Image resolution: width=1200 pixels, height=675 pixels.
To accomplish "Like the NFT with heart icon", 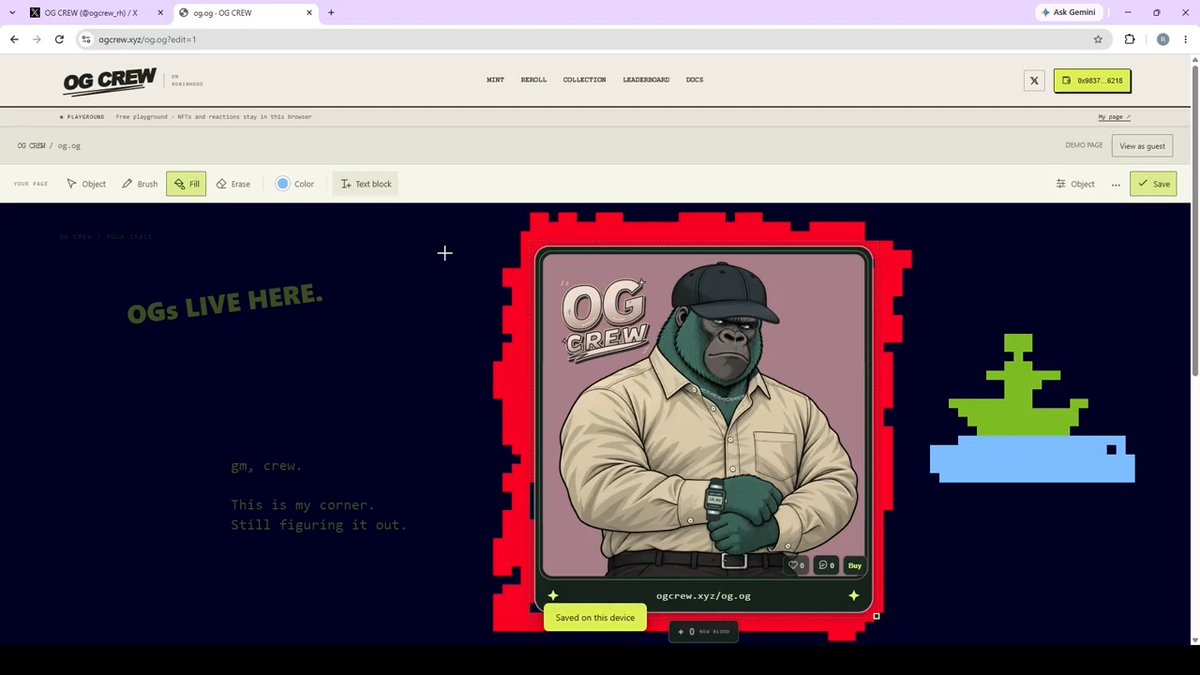I will coord(796,565).
